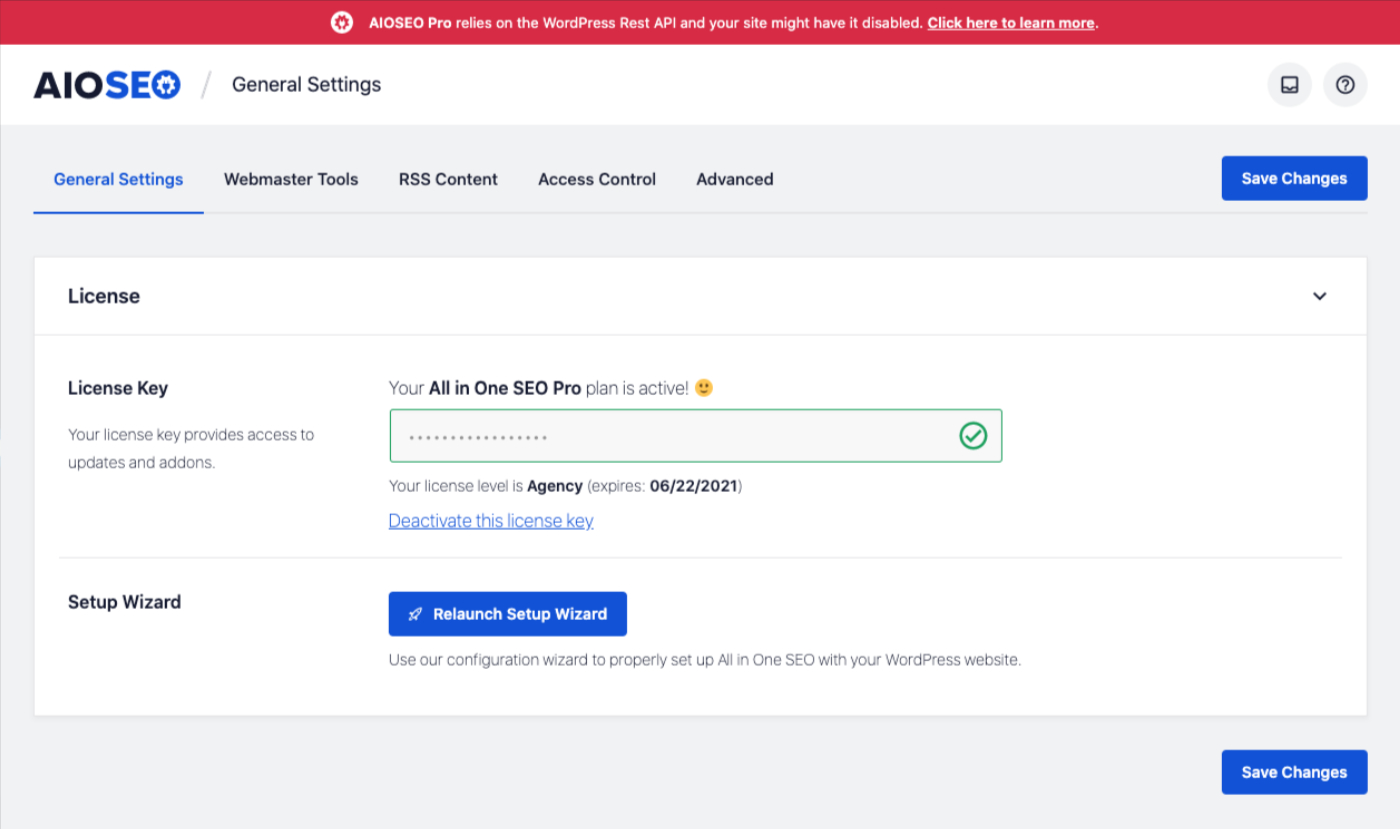Click the configuration wizard description text

point(705,660)
